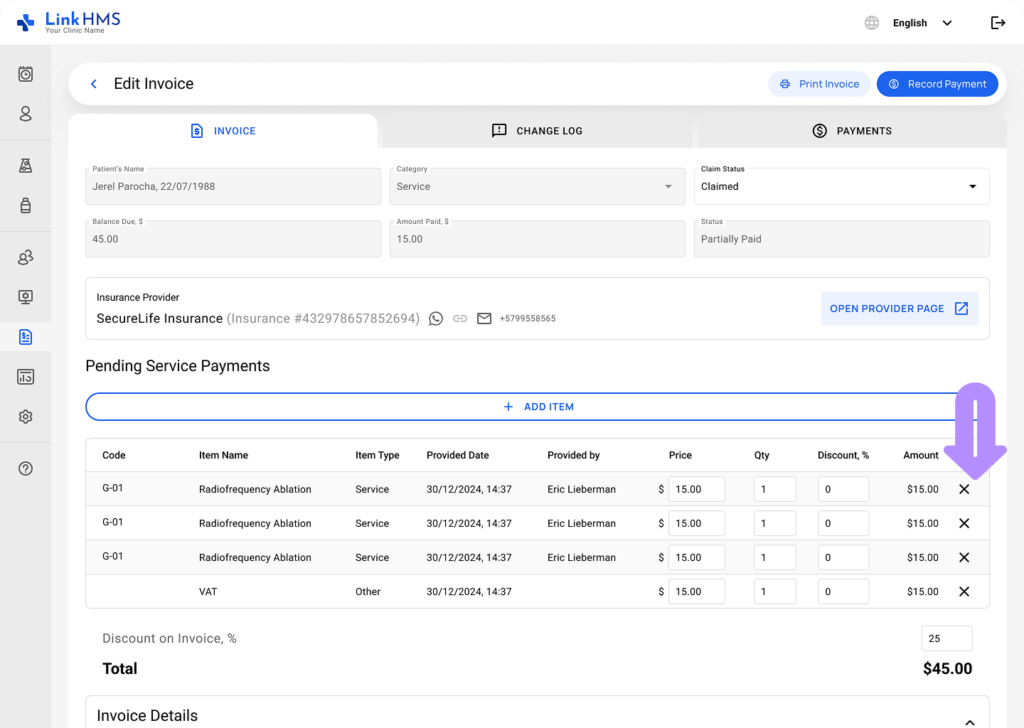Edit quantity in third Radiofrequency Ablation row
Screen dimensions: 1024x728
pos(775,557)
